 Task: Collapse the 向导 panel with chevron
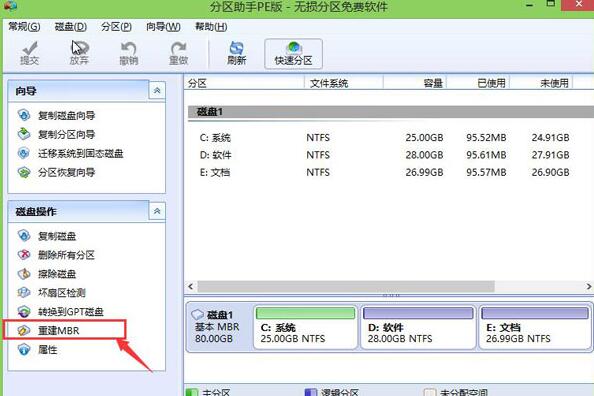(x=157, y=91)
